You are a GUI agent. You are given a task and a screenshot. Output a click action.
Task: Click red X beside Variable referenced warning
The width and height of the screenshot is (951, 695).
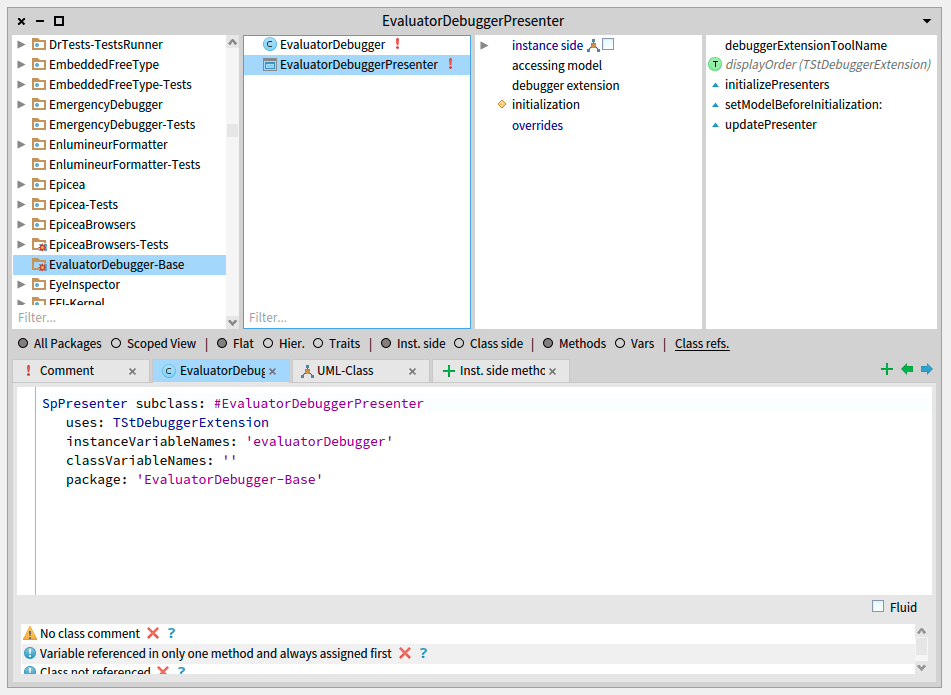405,653
